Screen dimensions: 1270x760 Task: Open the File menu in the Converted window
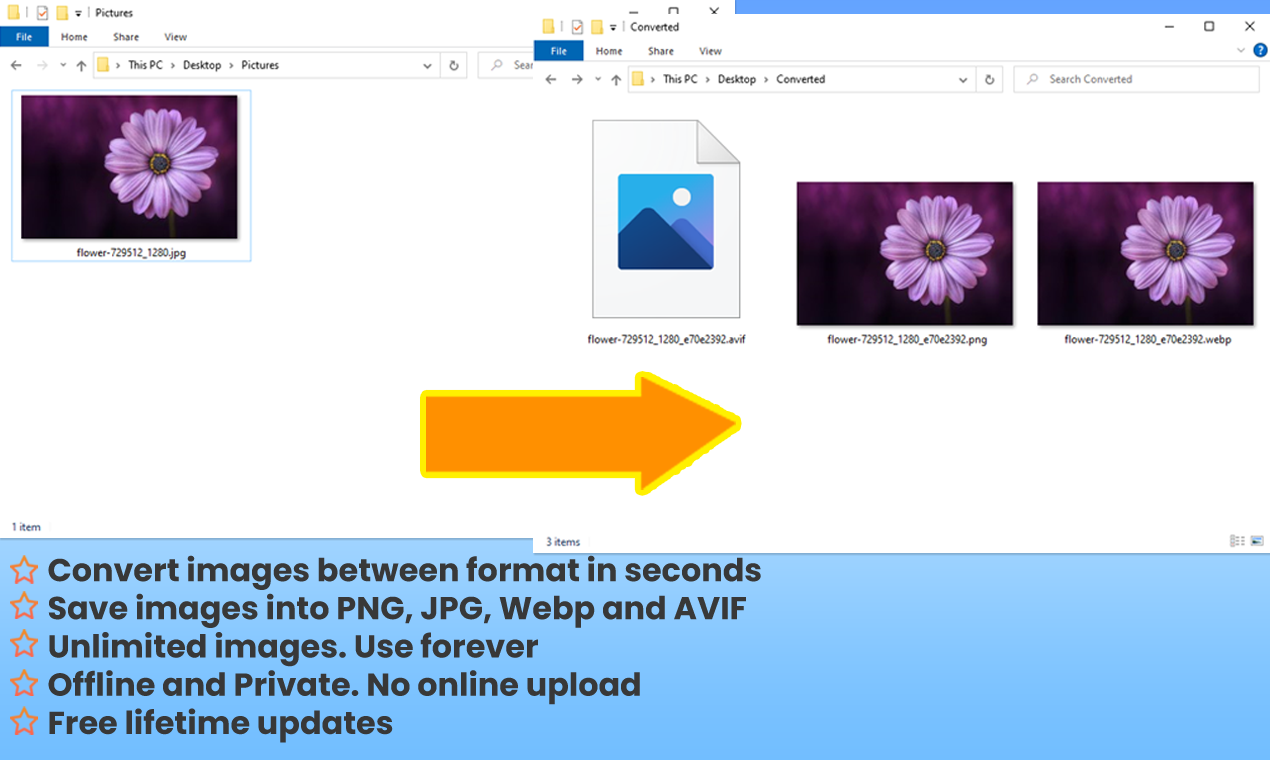coord(558,51)
